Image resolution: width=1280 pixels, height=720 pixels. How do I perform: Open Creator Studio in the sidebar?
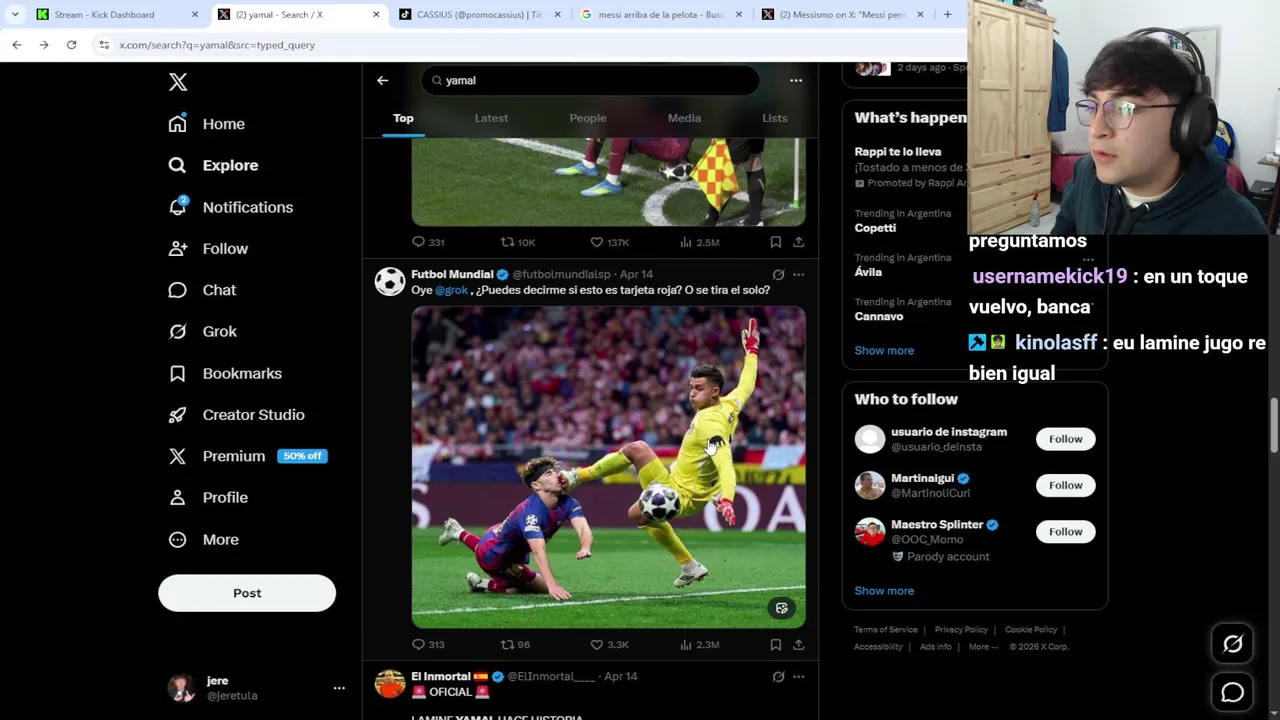236,414
